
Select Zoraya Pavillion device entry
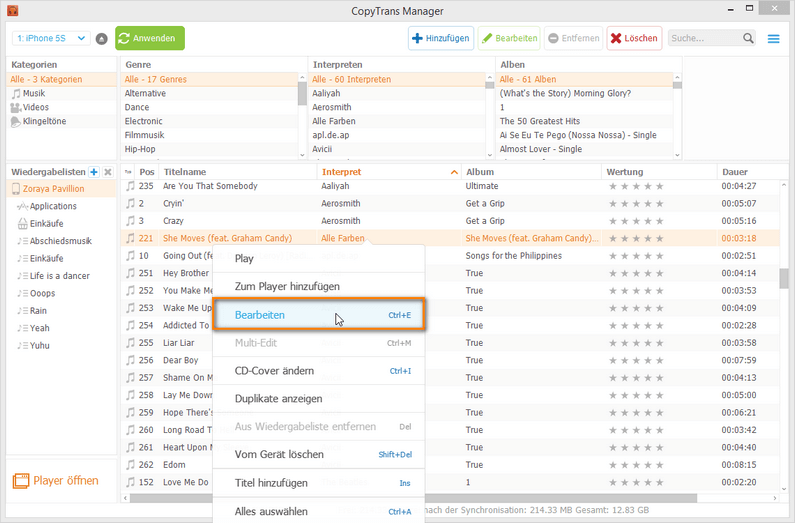coord(53,189)
